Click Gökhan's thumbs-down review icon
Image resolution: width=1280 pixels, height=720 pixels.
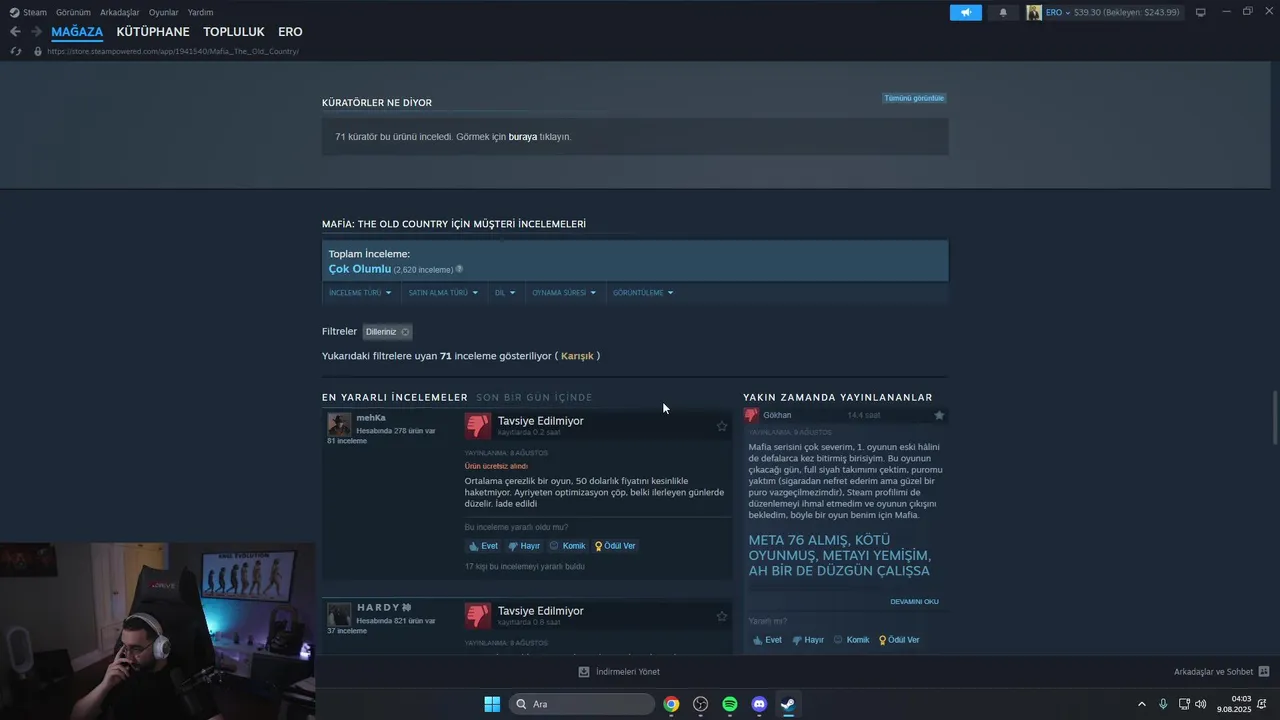coord(751,415)
